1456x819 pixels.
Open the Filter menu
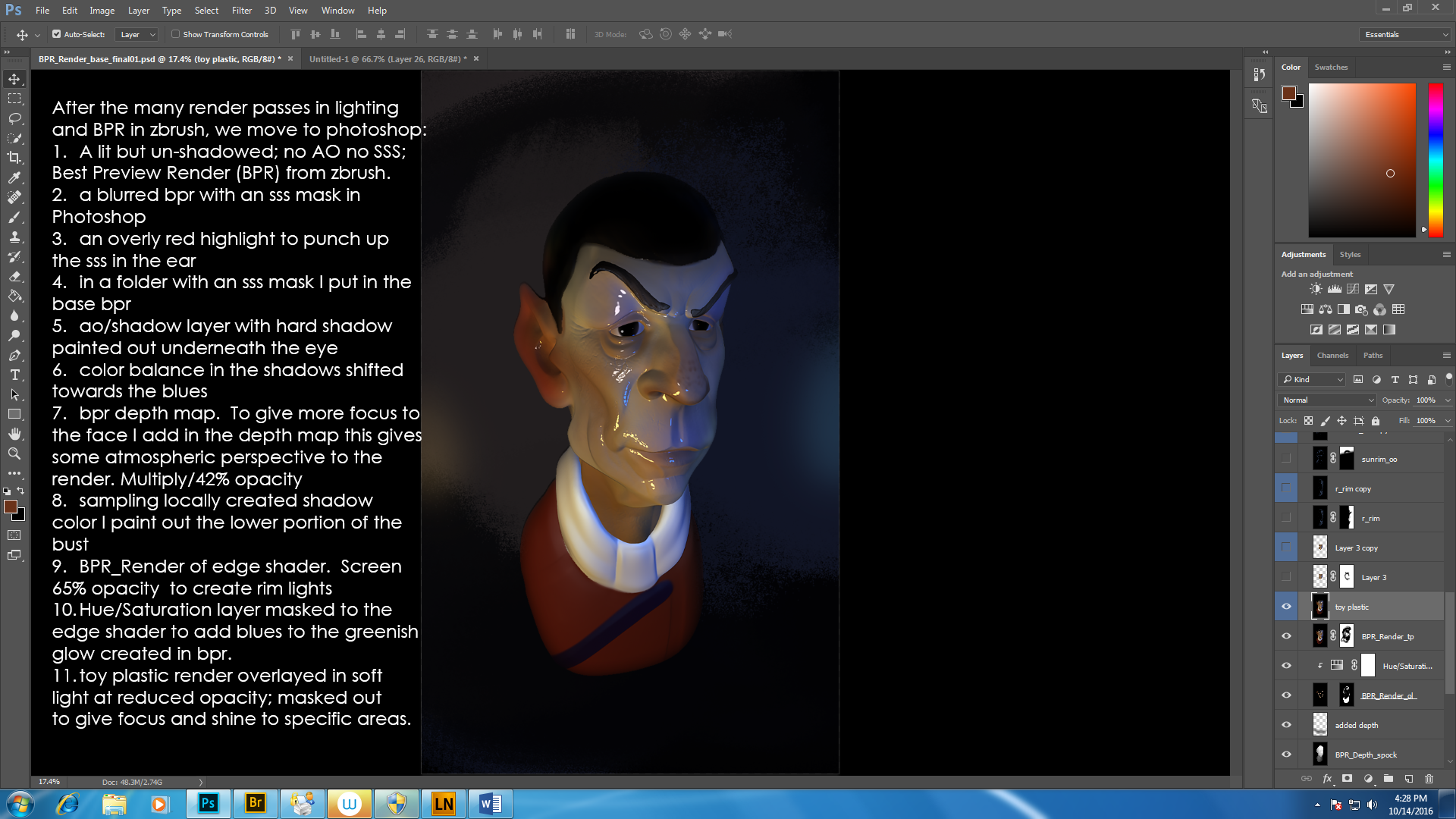pos(241,11)
